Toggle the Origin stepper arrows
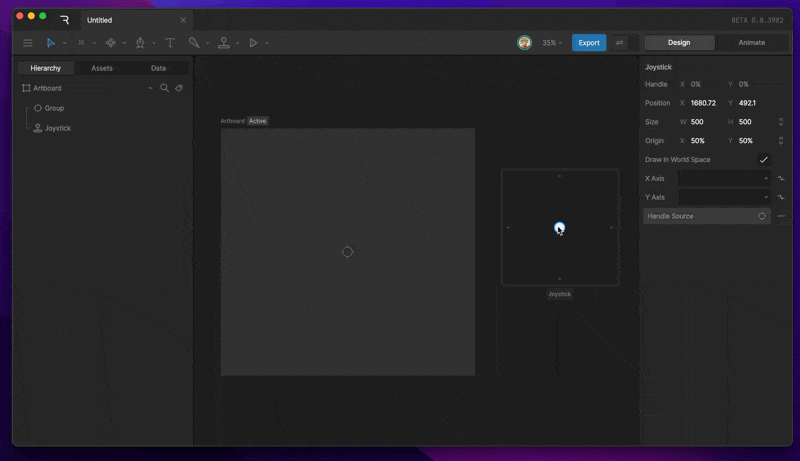Screen dimensions: 800x461 tap(781, 141)
